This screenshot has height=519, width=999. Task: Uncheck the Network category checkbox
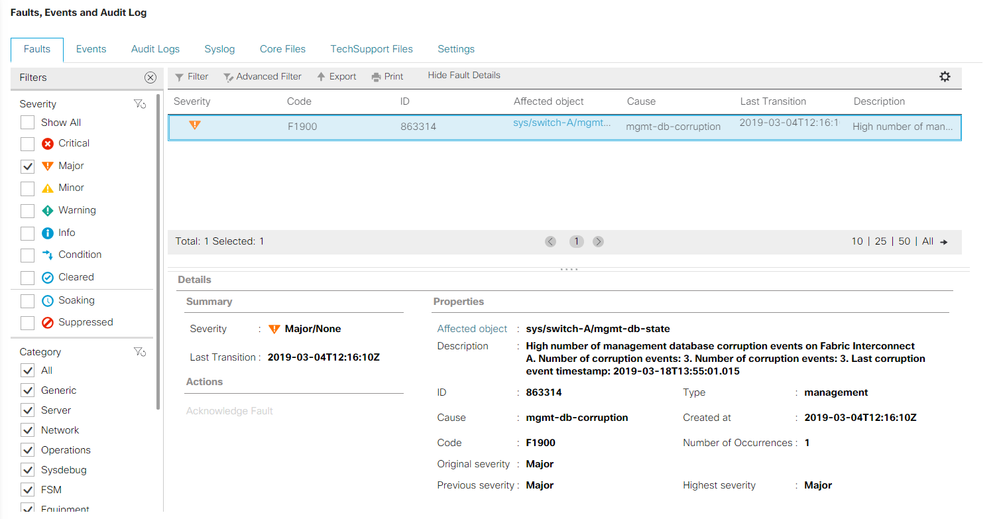(x=27, y=430)
